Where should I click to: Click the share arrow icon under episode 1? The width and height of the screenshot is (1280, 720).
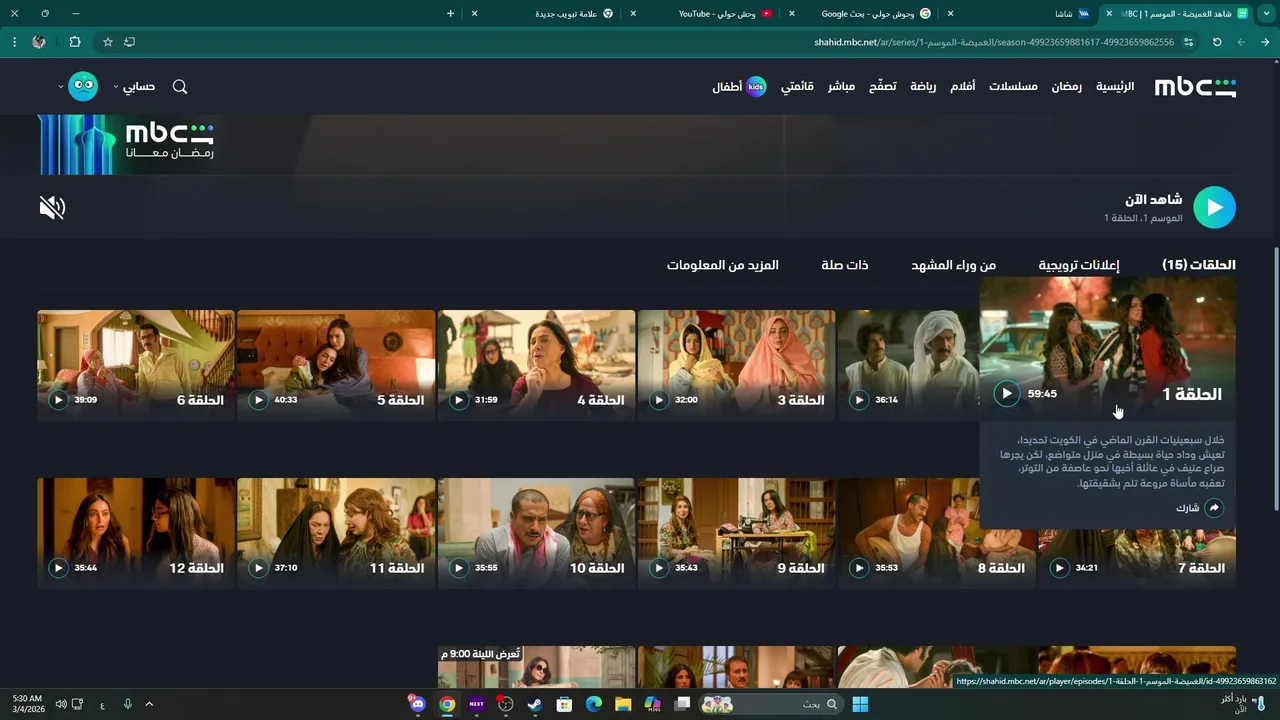(x=1214, y=508)
